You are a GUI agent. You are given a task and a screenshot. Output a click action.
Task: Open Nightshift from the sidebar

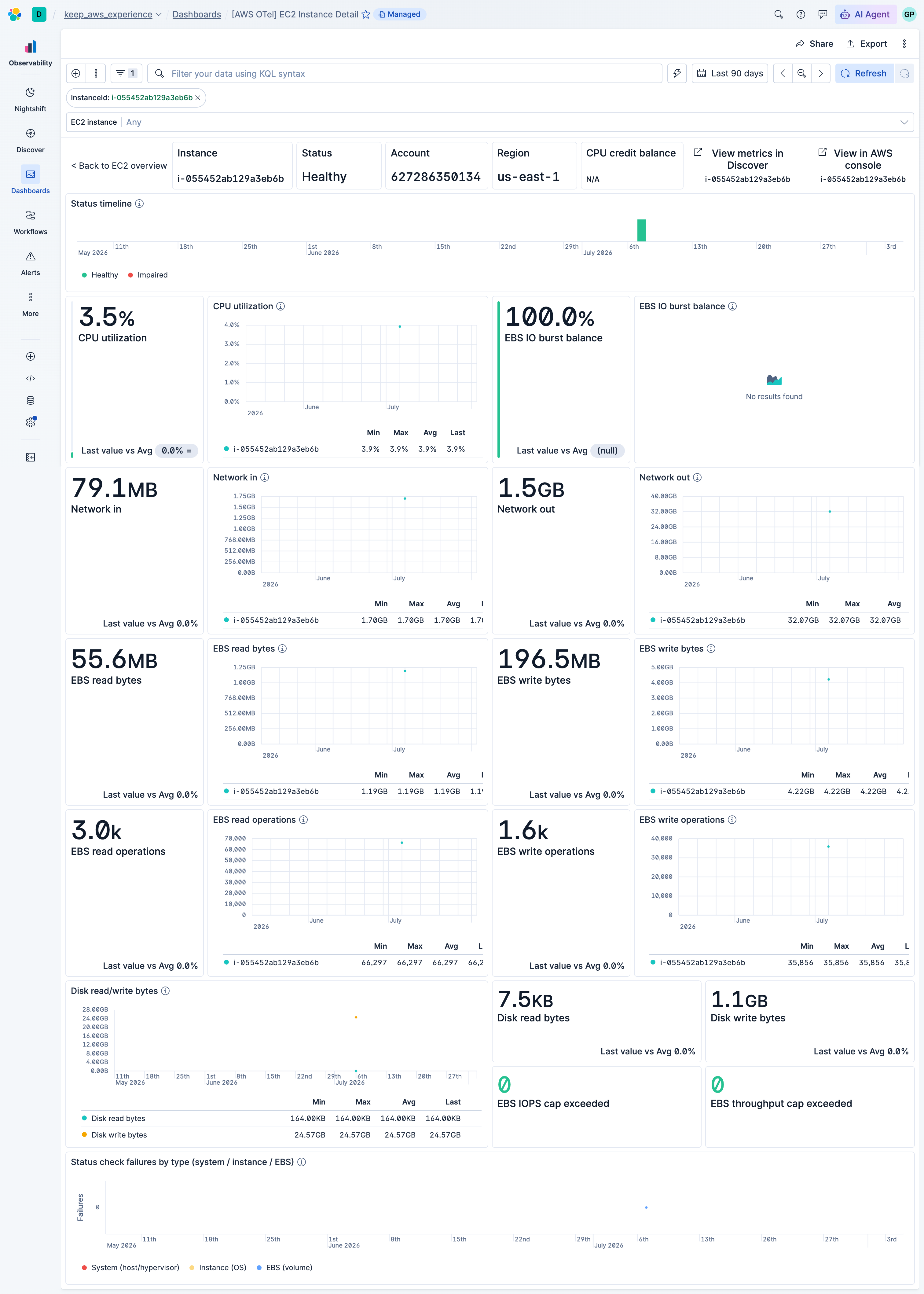tap(30, 99)
